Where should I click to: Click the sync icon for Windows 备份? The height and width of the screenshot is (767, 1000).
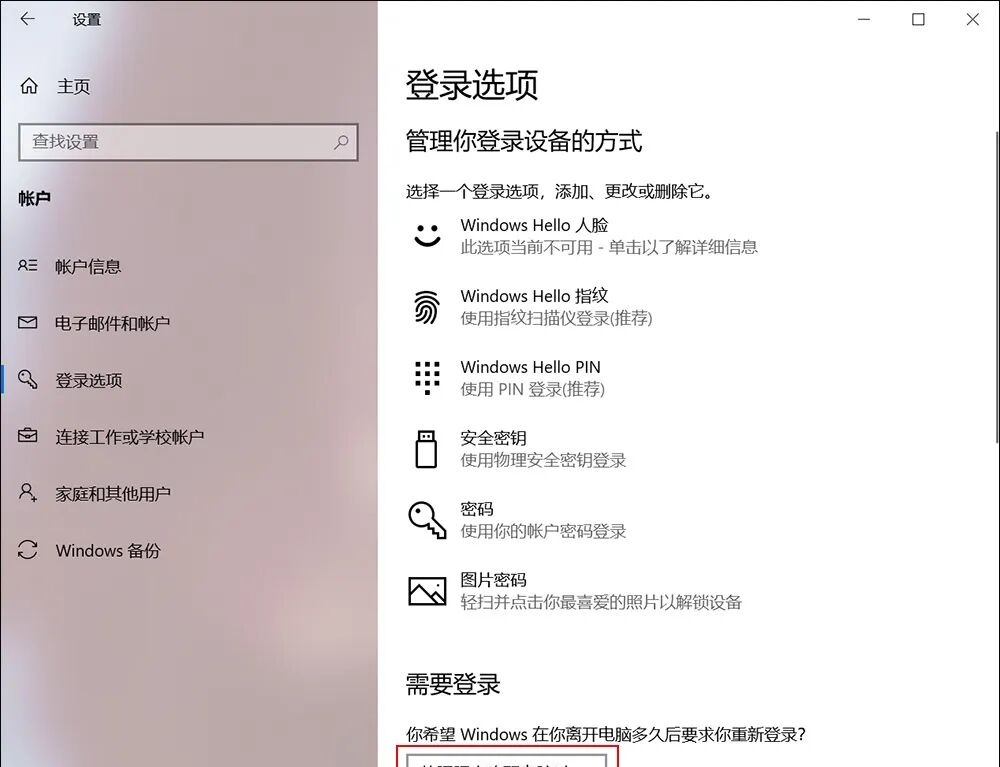[27, 550]
